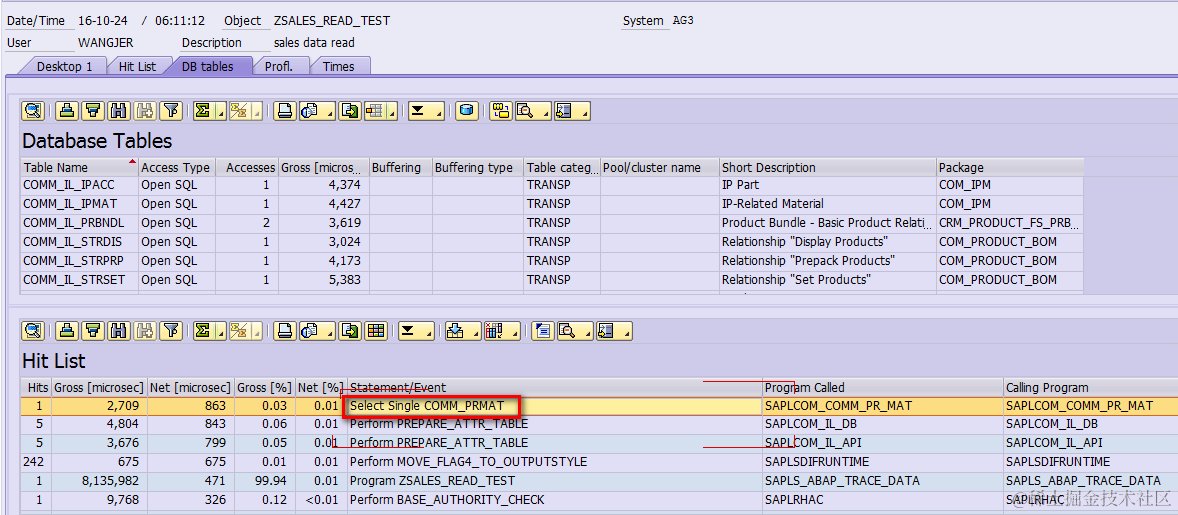The height and width of the screenshot is (515, 1178).
Task: Export the Database Tables list
Action: point(349,111)
